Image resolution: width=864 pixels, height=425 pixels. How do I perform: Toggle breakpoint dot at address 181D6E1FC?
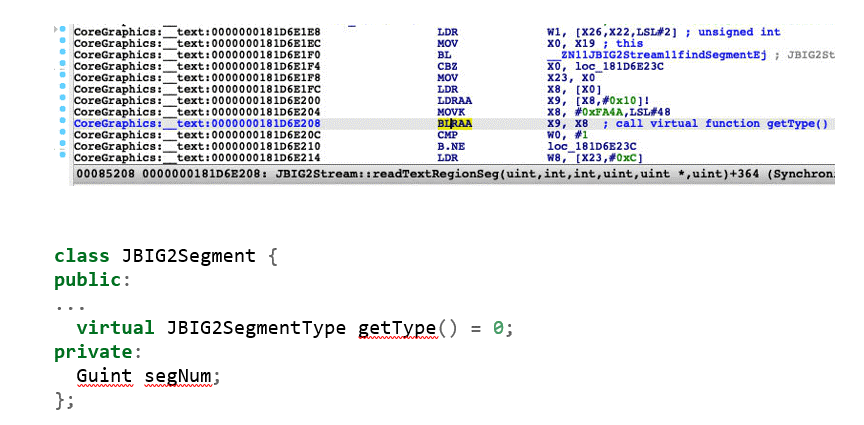tap(63, 87)
